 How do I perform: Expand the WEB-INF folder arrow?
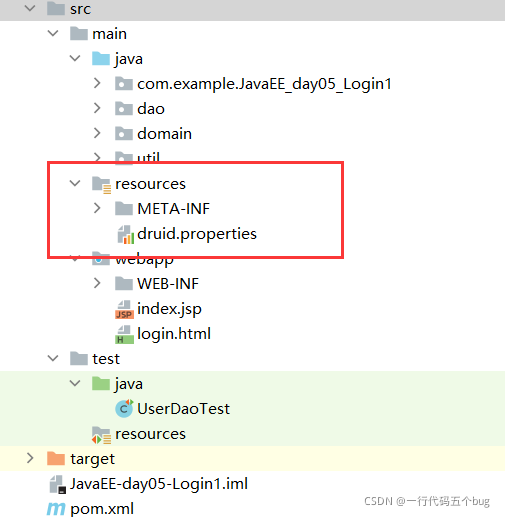coord(97,283)
